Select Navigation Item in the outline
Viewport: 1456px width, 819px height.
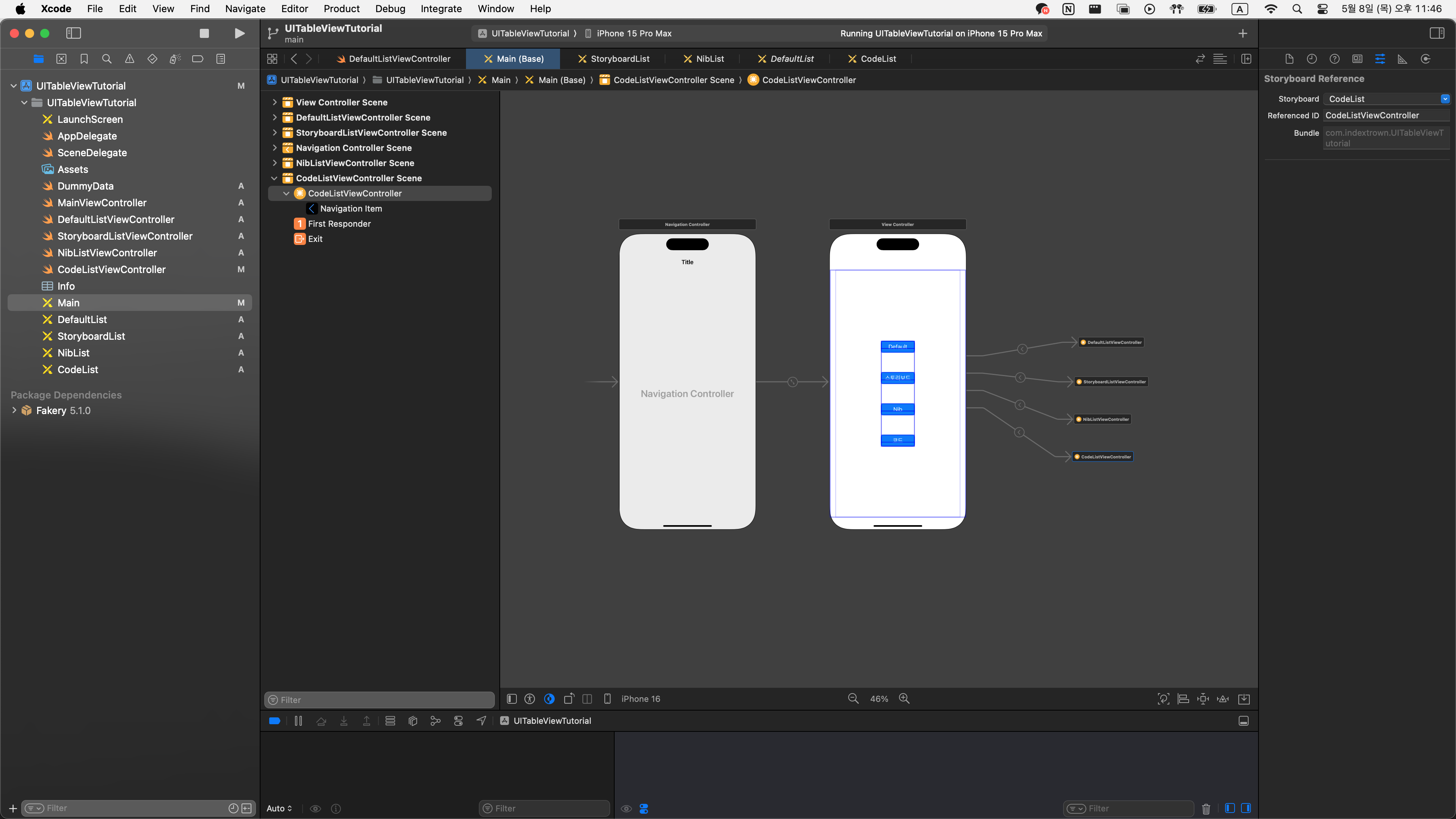pos(351,209)
